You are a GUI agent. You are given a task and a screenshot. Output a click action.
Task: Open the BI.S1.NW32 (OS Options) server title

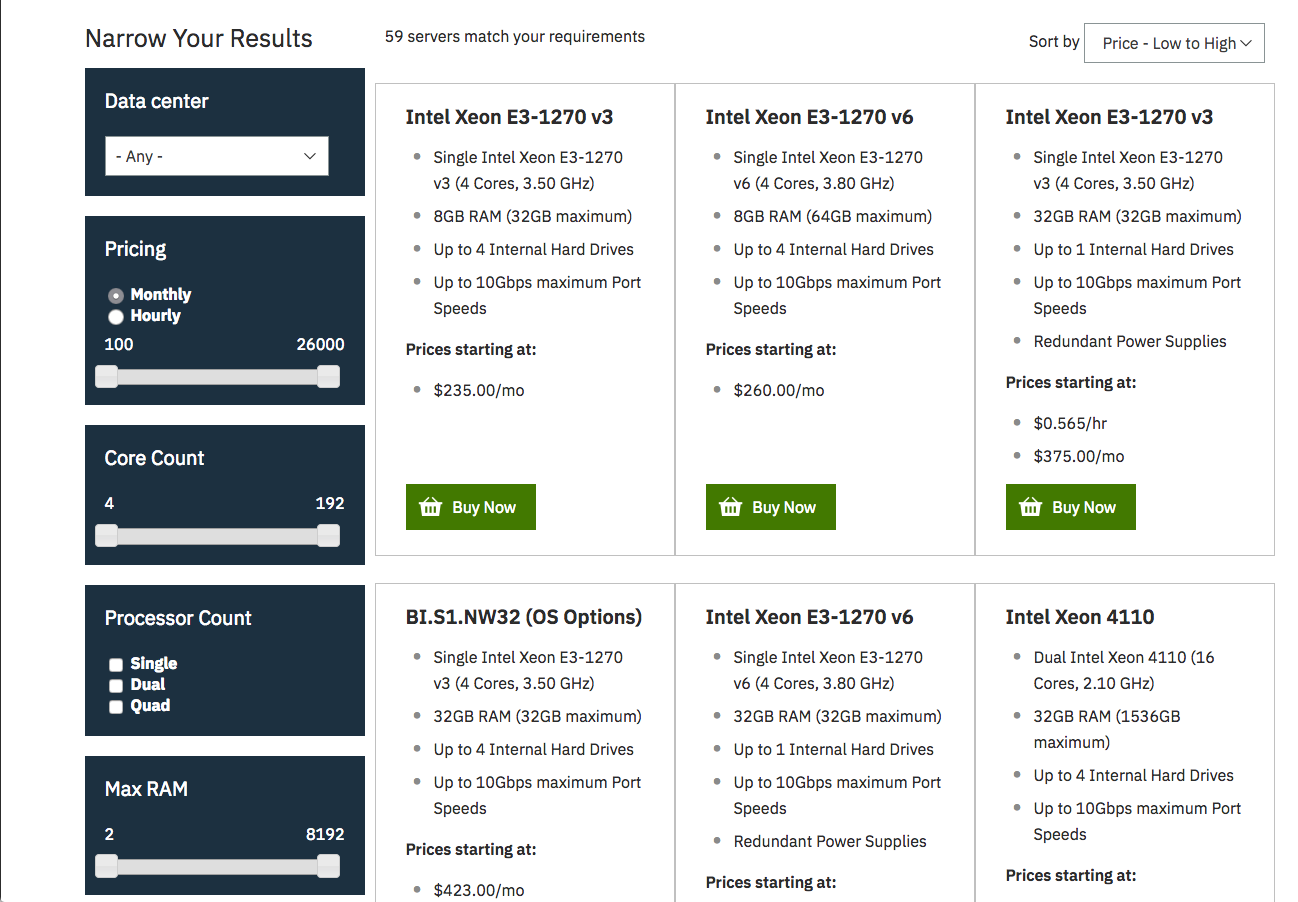tap(523, 617)
